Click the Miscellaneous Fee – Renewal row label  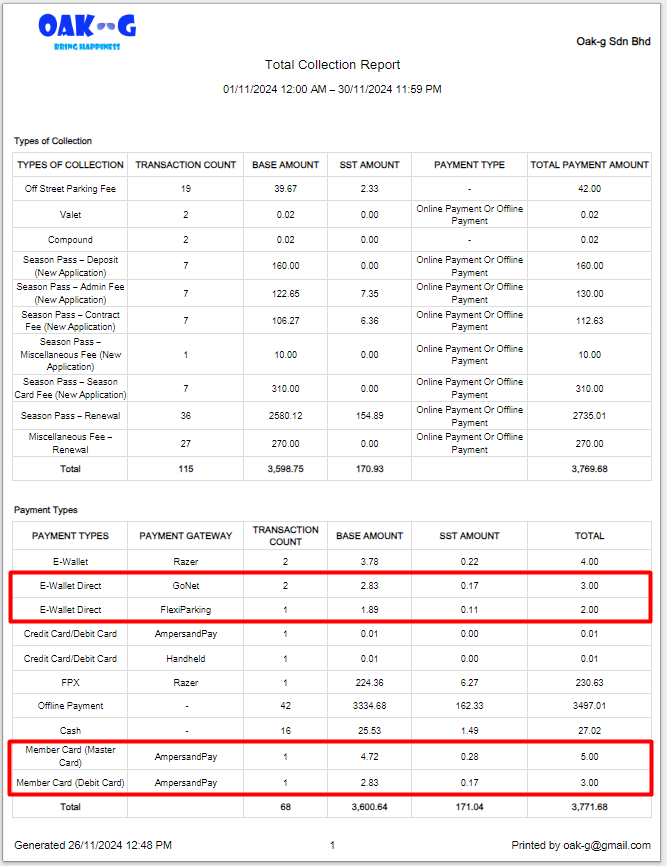[x=70, y=443]
